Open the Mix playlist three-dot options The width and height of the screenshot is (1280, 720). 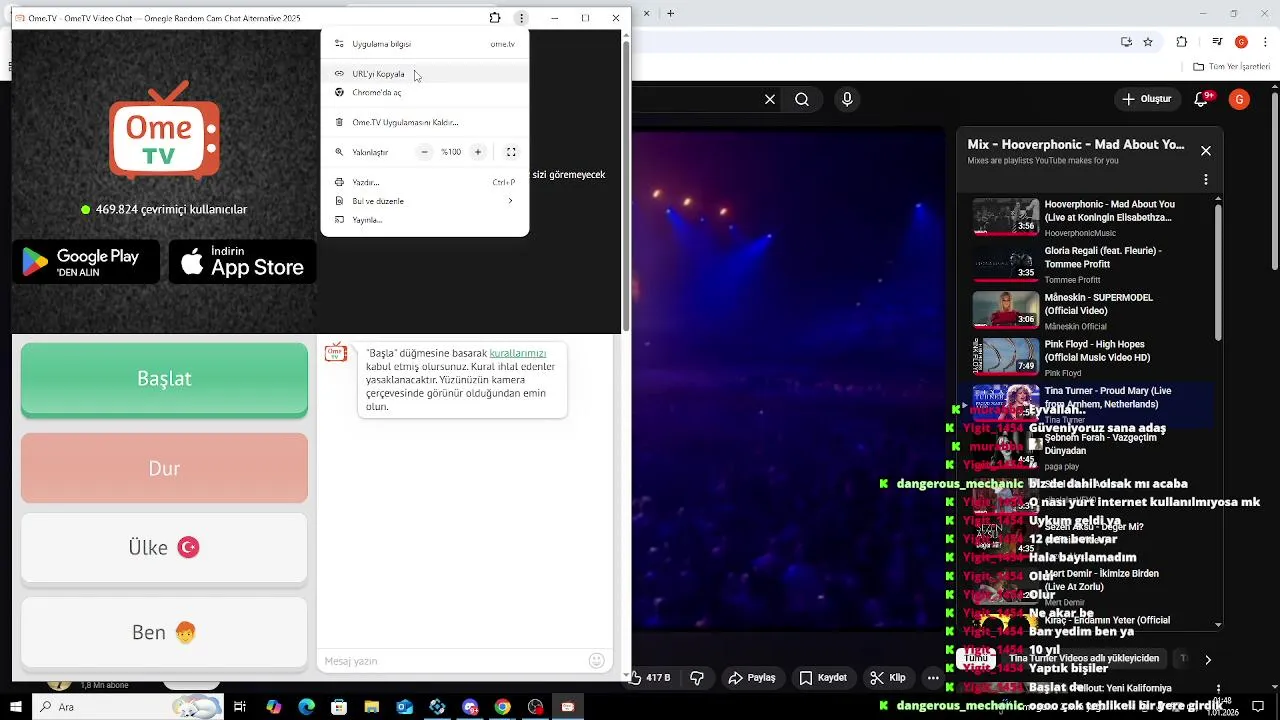point(1206,180)
